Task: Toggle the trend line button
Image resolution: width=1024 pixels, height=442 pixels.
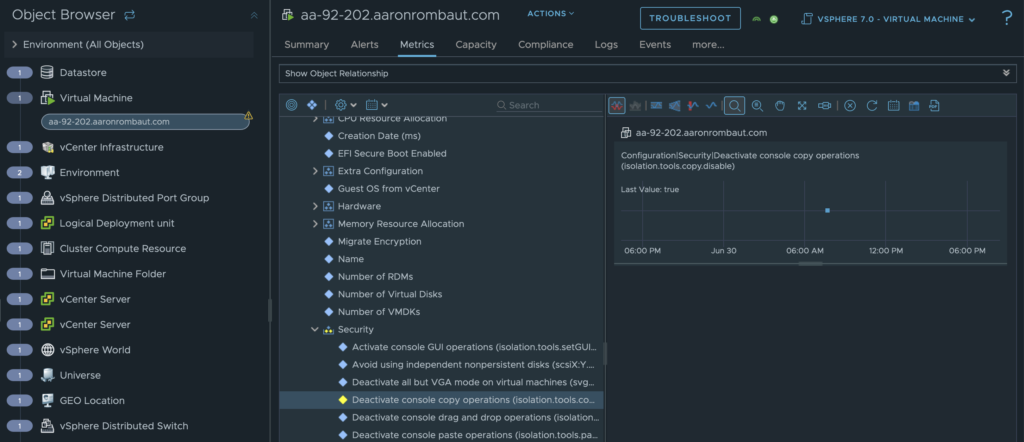Action: [x=712, y=105]
